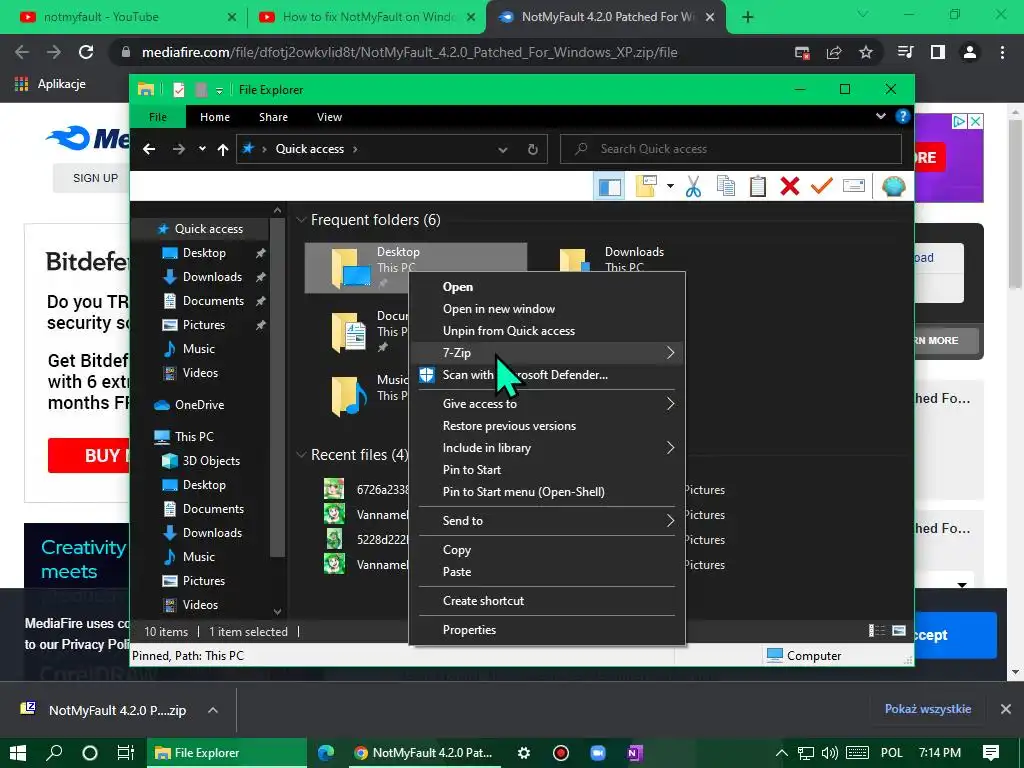Screen dimensions: 1024x768
Task: Choose Open in new window from context menu
Action: pos(547,309)
